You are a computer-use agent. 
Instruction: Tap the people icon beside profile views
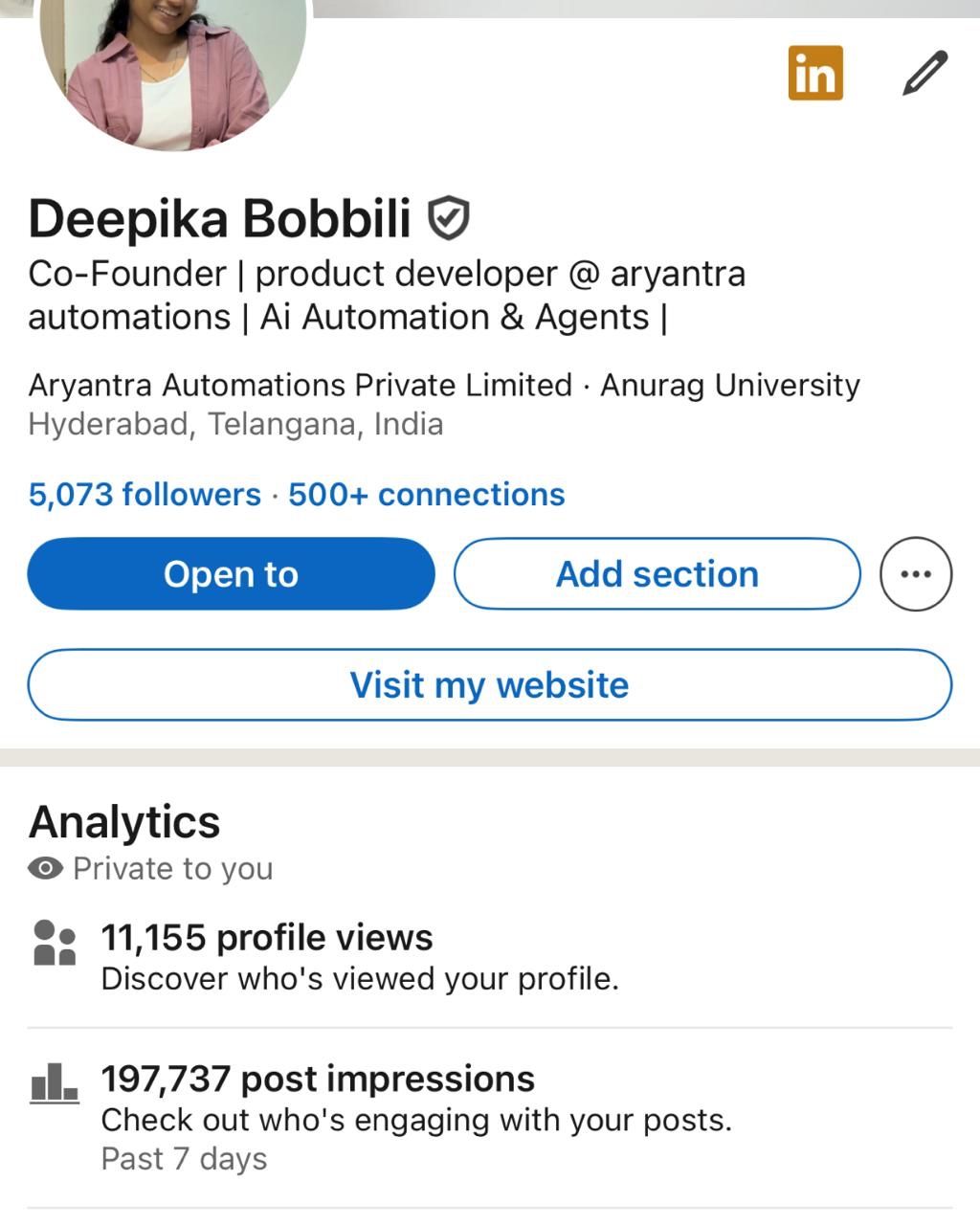tap(54, 943)
